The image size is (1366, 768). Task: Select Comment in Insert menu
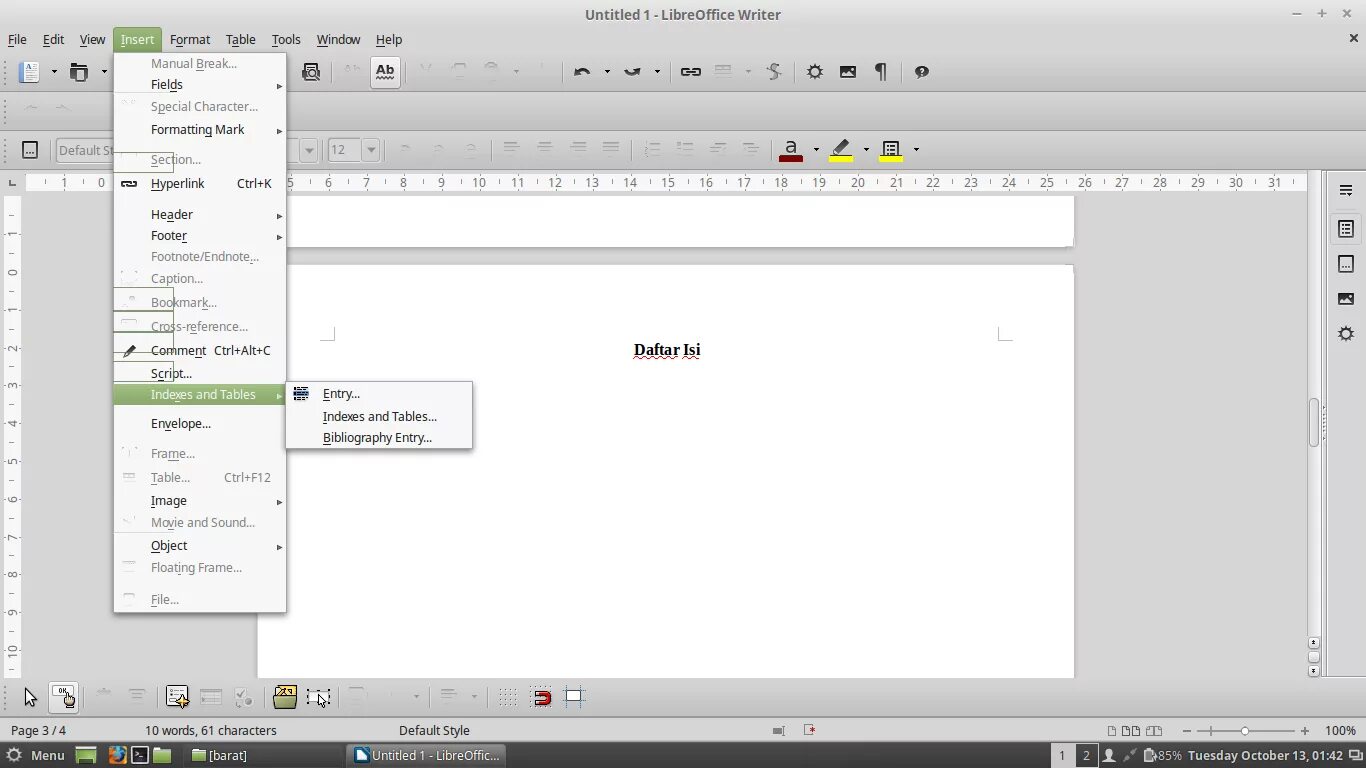point(200,351)
